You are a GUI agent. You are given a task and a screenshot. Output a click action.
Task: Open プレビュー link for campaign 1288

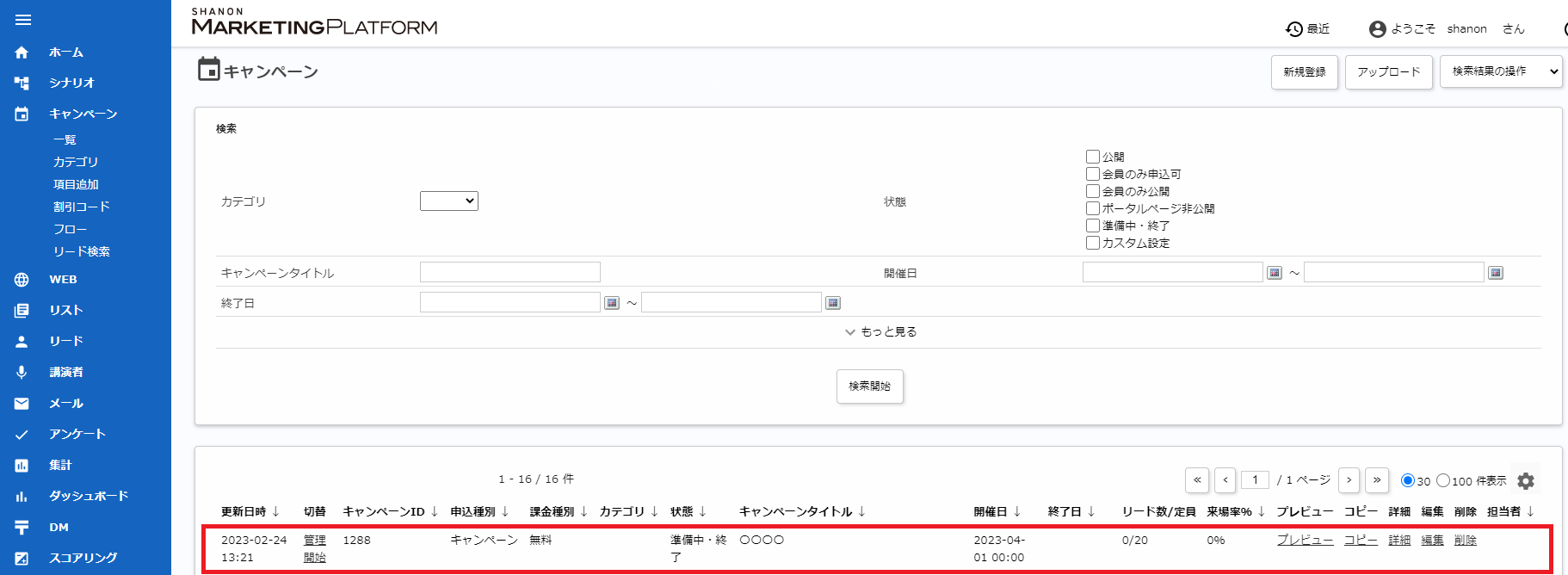1305,541
